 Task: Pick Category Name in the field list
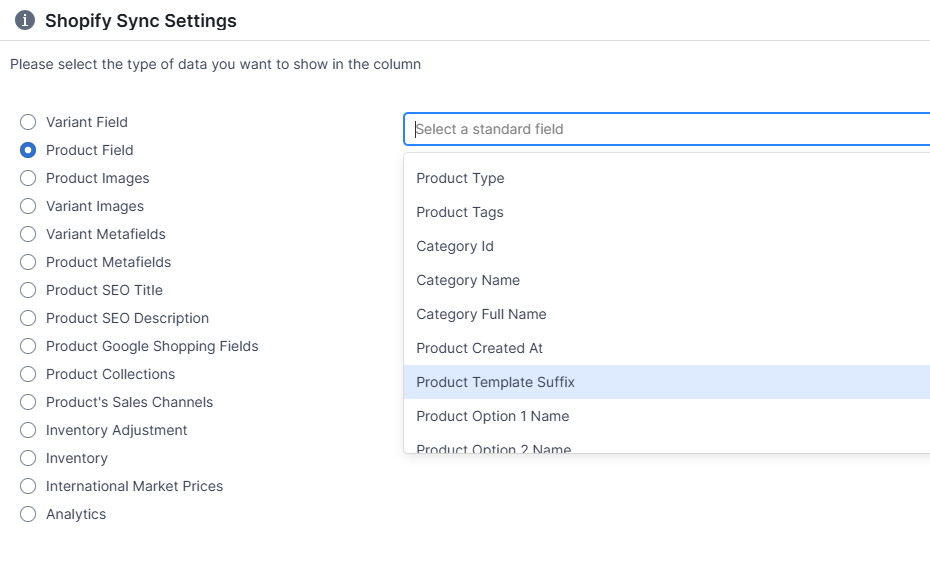coord(667,280)
